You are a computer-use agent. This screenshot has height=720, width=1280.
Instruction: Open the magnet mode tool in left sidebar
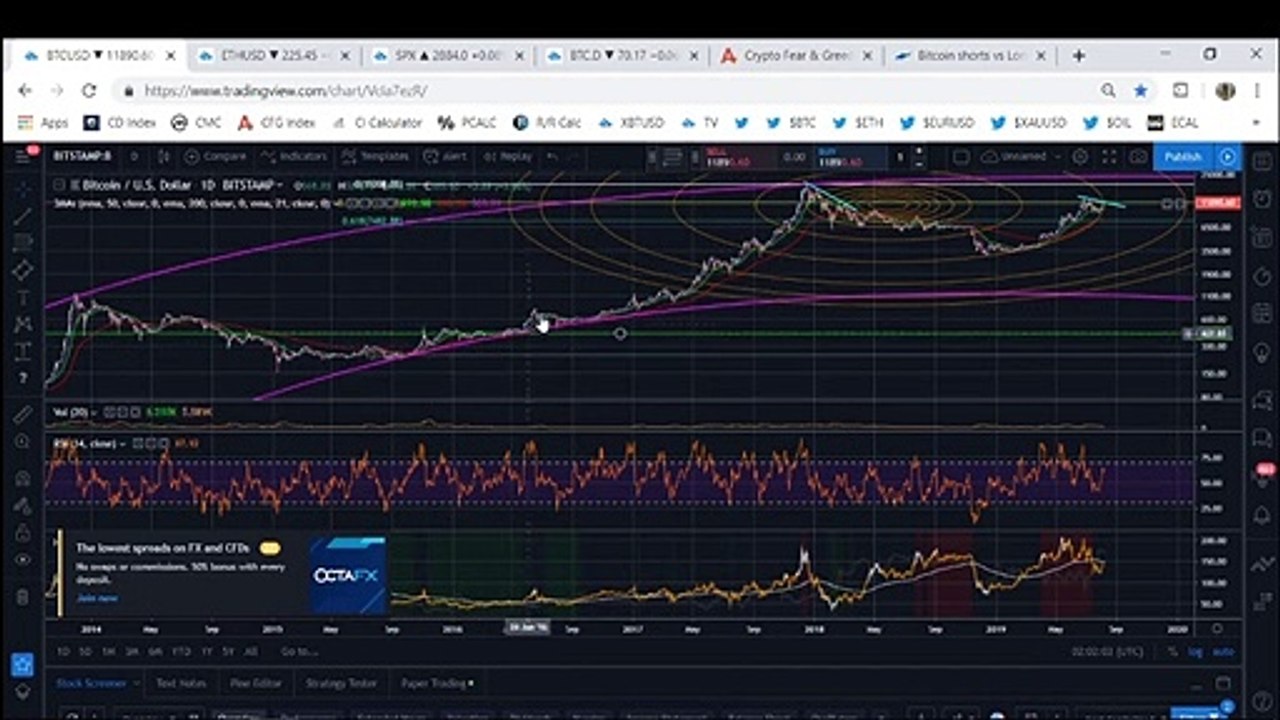23,479
